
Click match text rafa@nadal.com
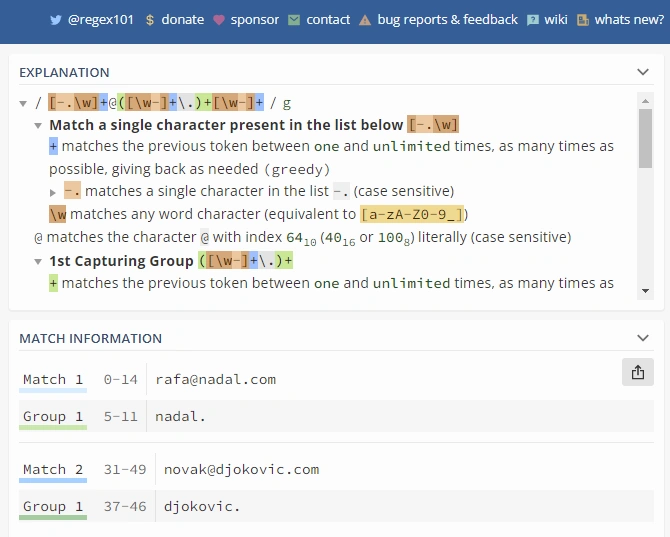(216, 379)
